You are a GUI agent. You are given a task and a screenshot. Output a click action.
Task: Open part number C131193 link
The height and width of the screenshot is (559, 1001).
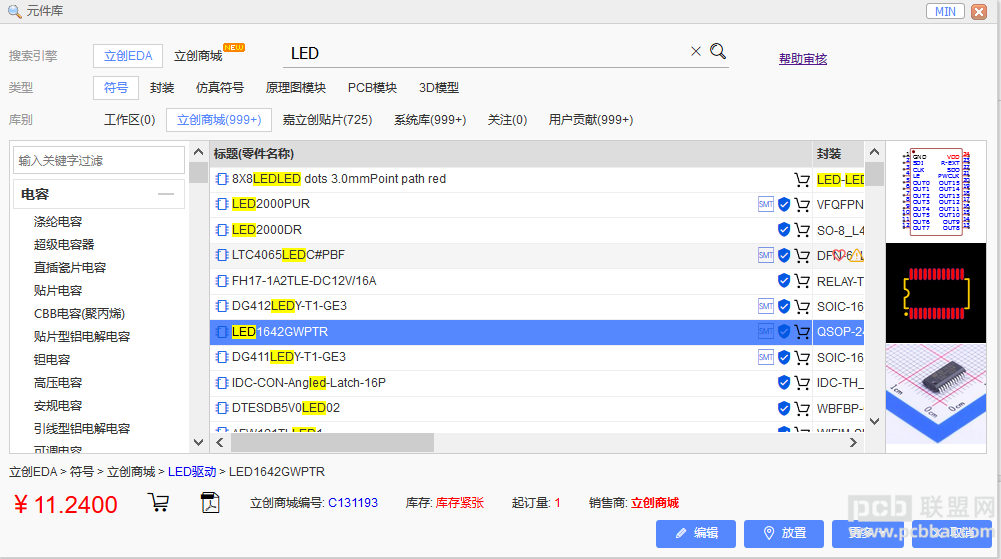coord(353,503)
